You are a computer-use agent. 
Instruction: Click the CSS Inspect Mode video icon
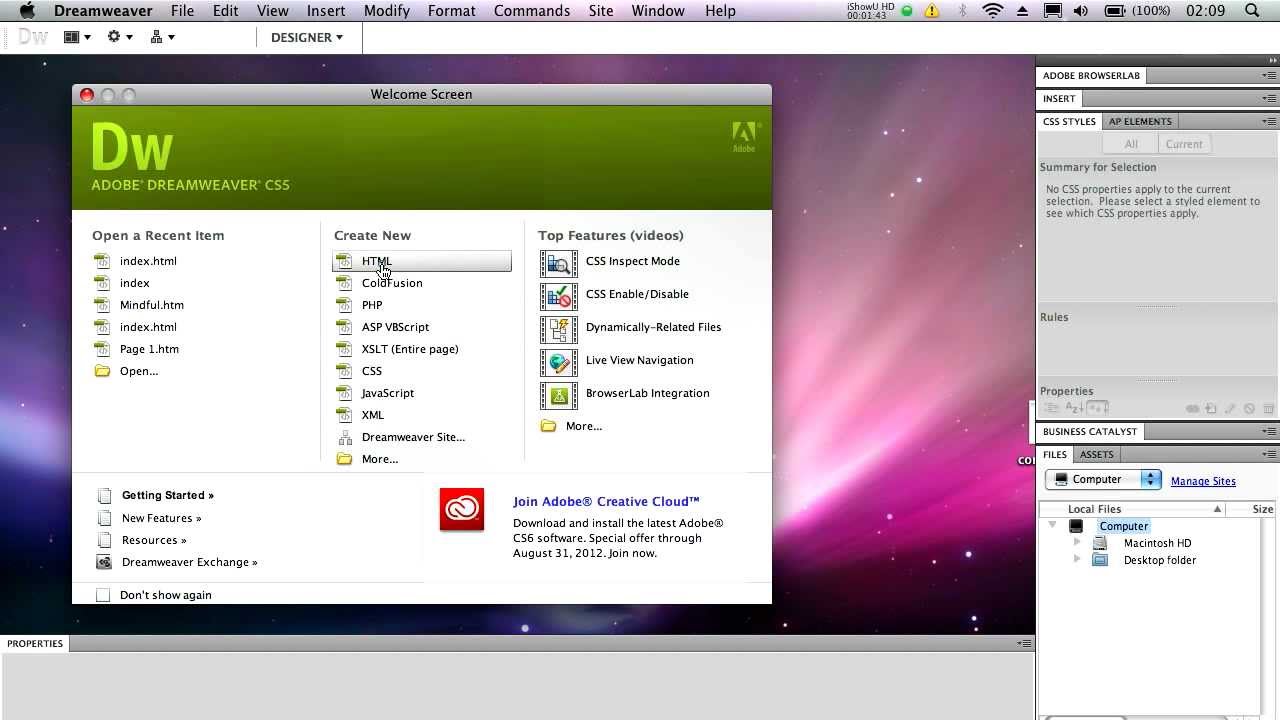pos(559,263)
